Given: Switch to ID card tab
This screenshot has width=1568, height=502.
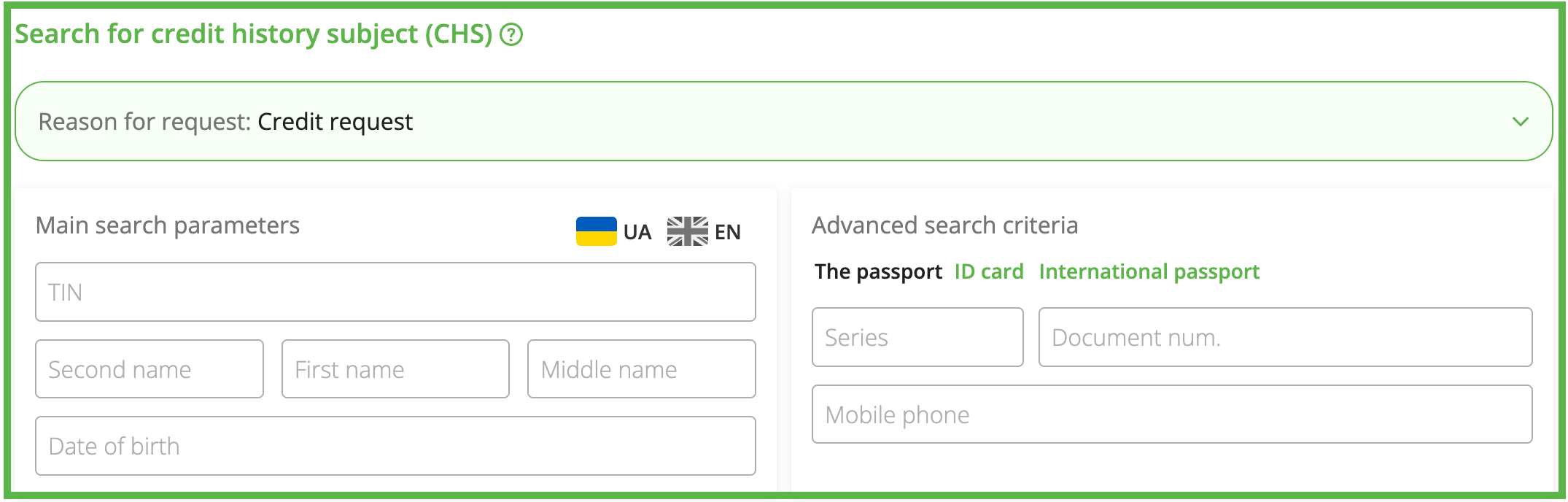Looking at the screenshot, I should coord(989,271).
